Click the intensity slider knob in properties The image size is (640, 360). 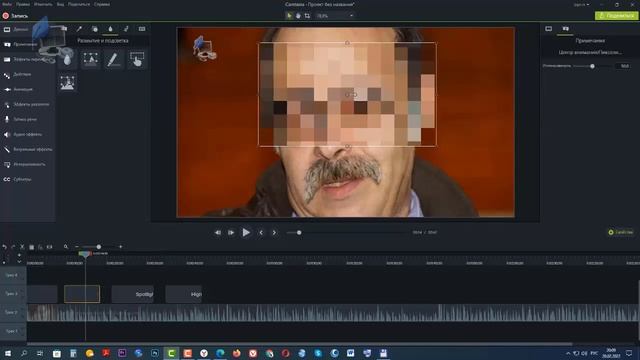[592, 66]
